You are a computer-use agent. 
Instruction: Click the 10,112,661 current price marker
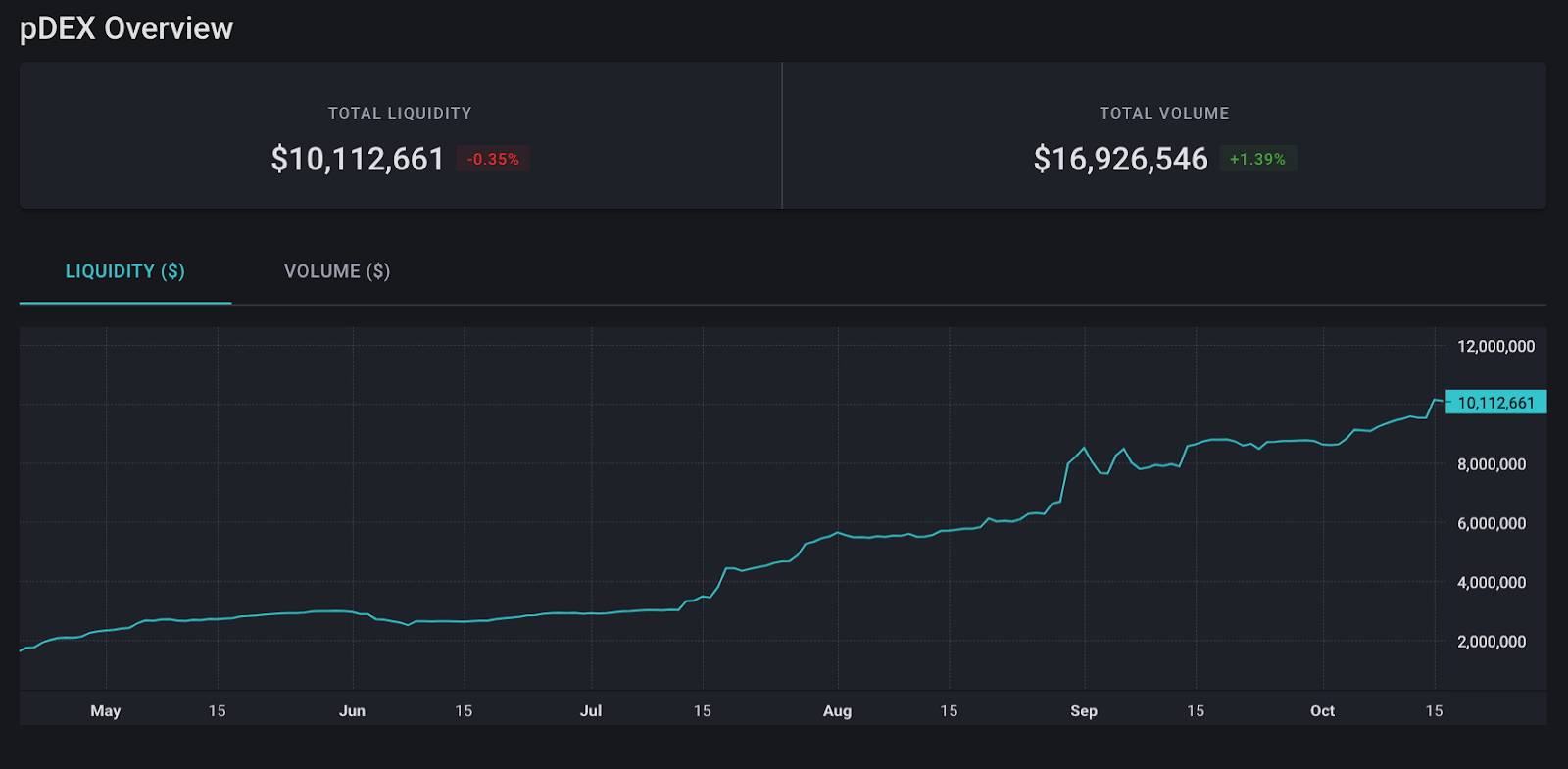pyautogui.click(x=1496, y=402)
